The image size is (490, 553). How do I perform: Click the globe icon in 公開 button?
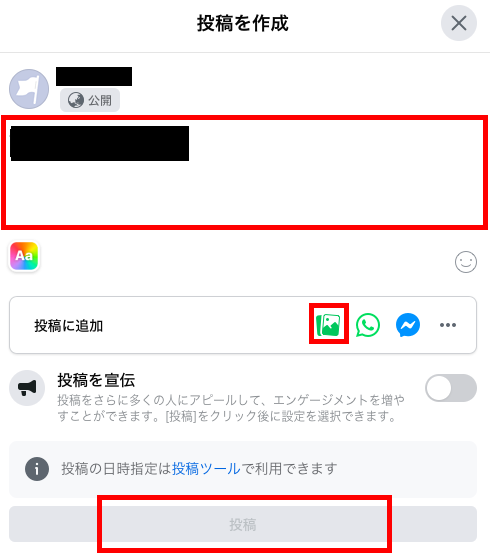(x=75, y=100)
